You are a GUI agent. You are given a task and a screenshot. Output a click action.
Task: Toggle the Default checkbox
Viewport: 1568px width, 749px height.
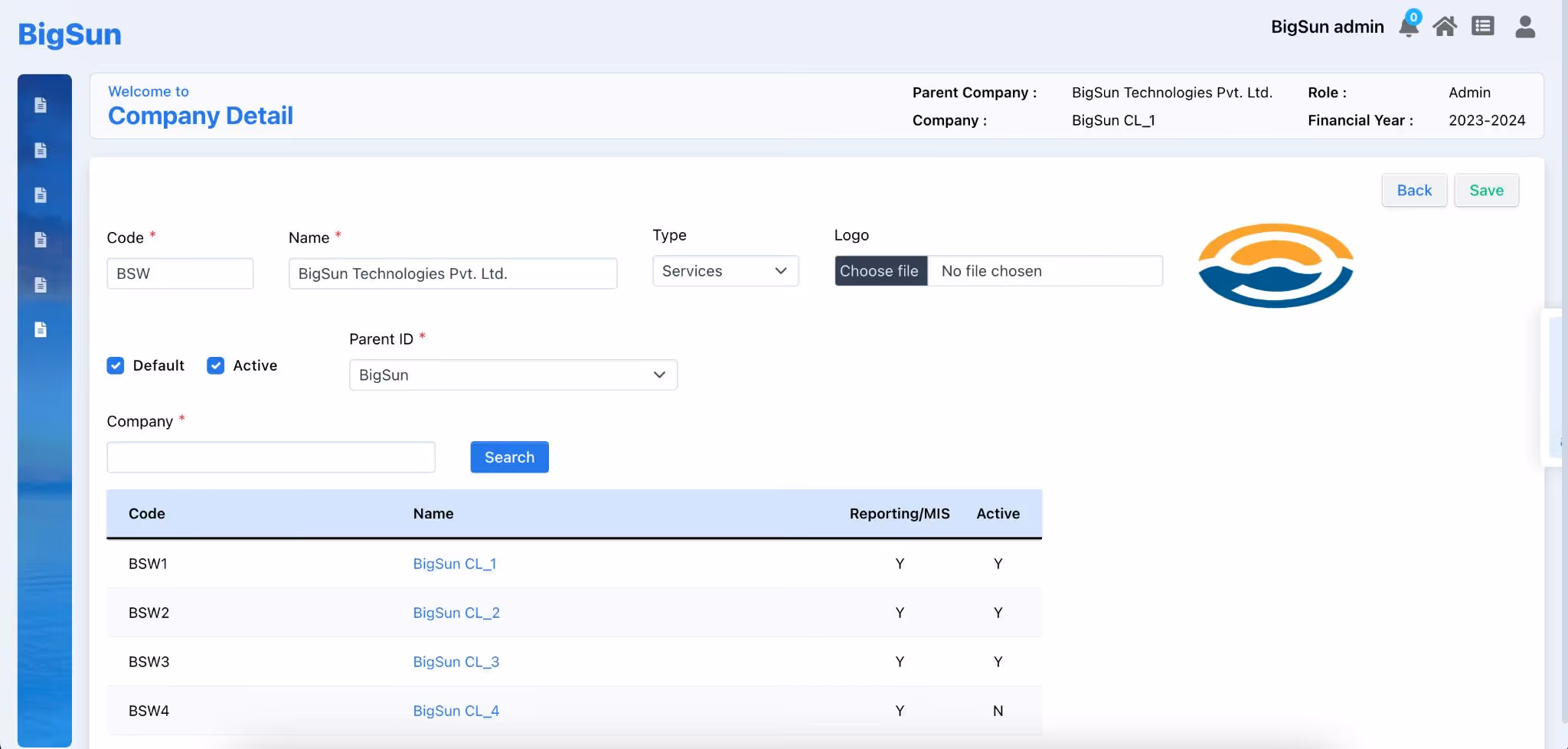click(116, 365)
